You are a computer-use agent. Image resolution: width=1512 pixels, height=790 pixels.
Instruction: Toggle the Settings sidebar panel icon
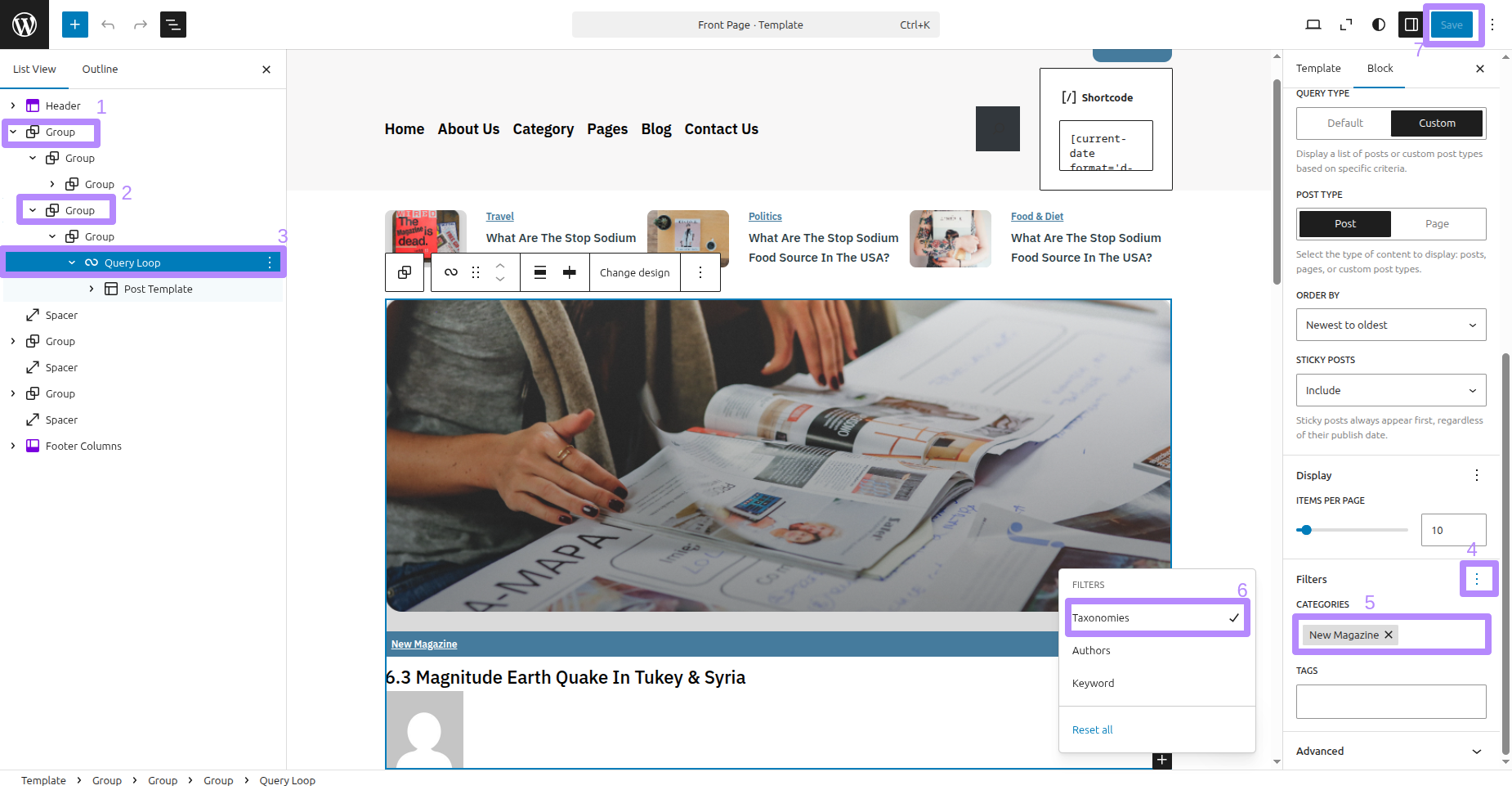click(1411, 25)
